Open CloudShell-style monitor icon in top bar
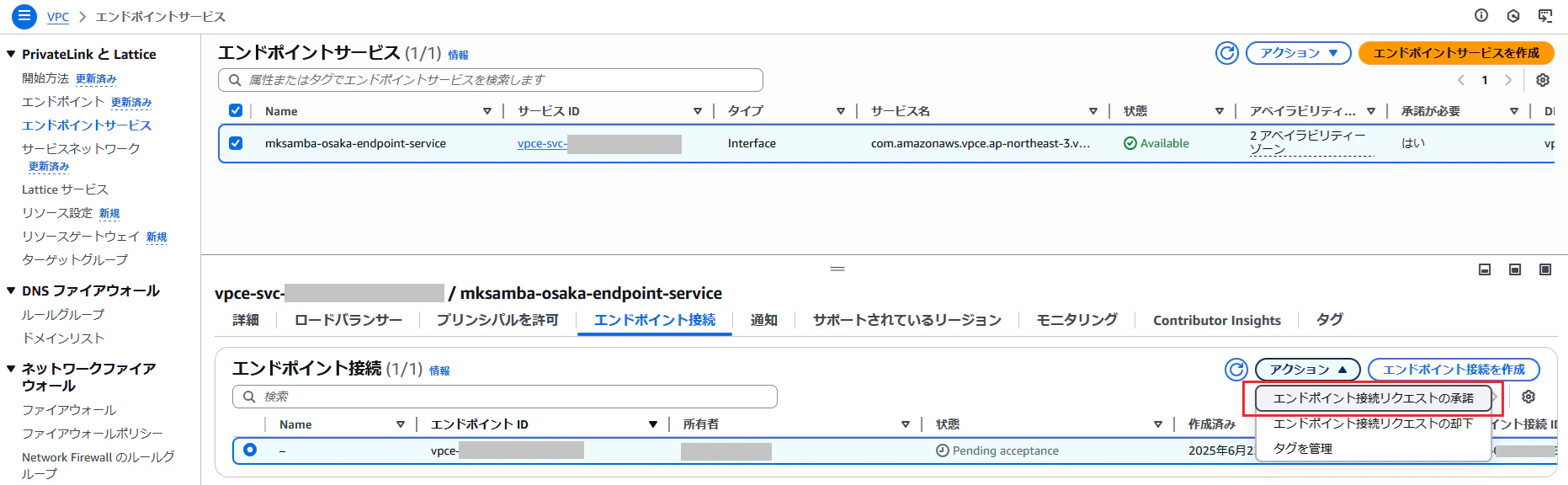This screenshot has width=1568, height=485. 1545,15
